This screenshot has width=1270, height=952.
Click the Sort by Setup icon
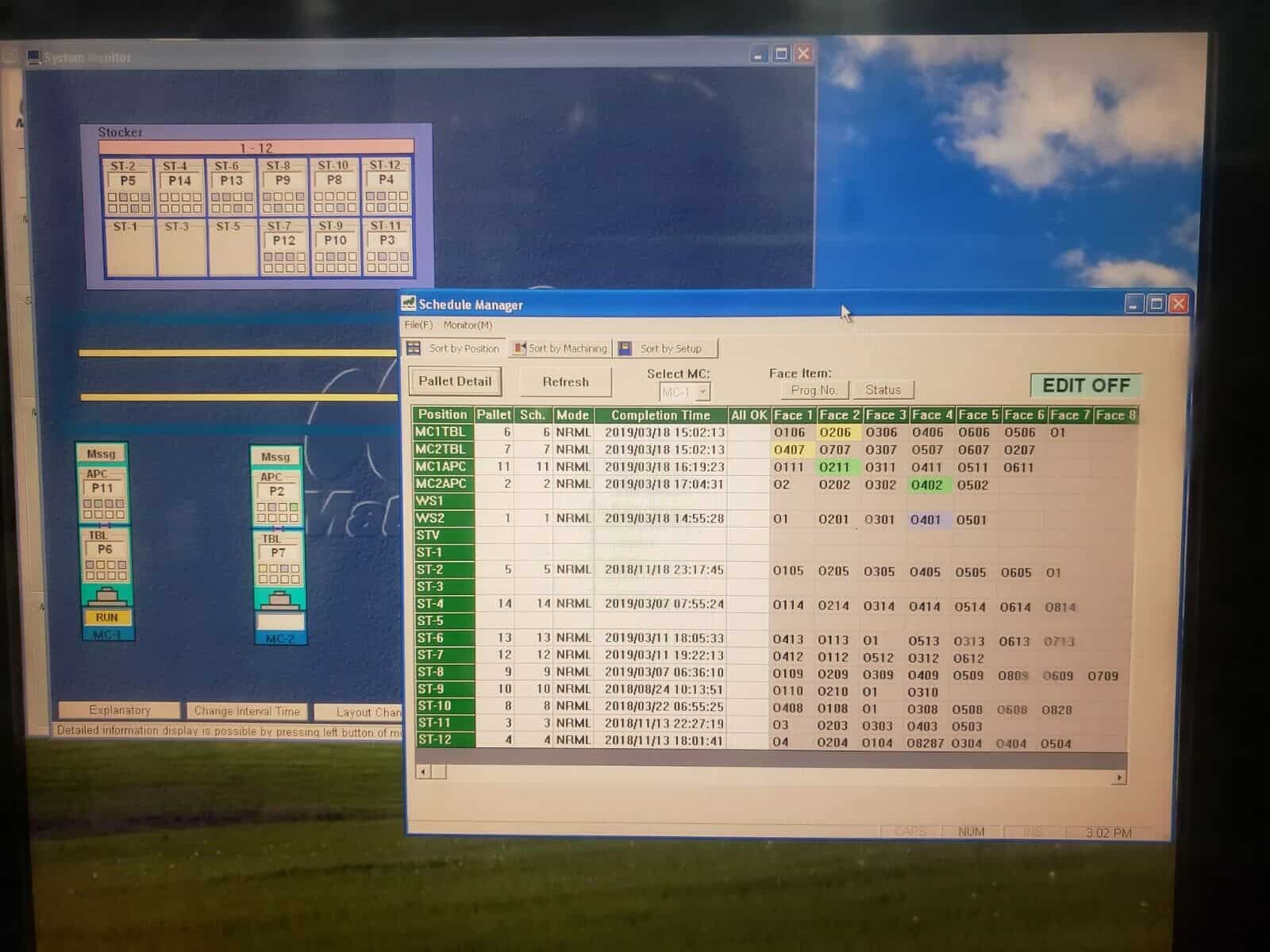(x=625, y=348)
